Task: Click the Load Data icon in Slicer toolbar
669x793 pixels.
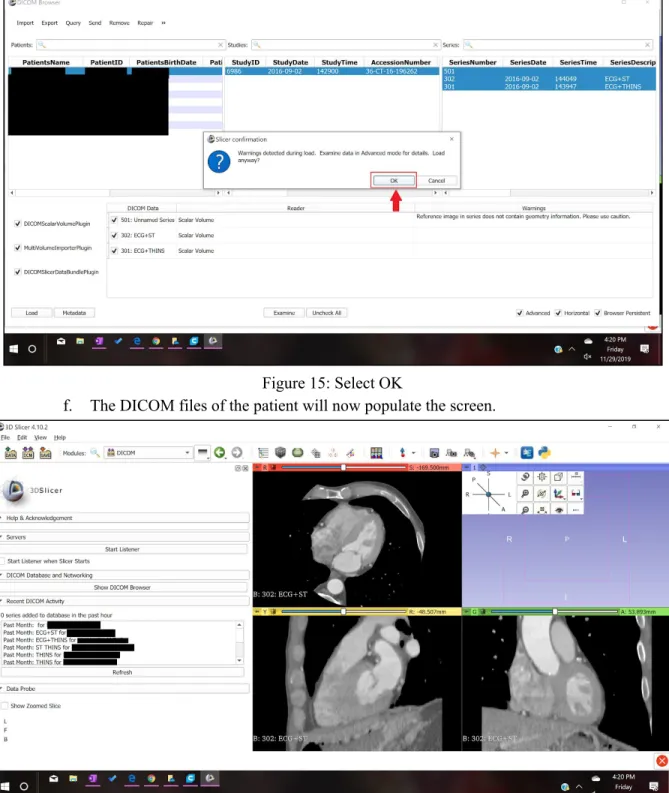Action: coord(11,453)
